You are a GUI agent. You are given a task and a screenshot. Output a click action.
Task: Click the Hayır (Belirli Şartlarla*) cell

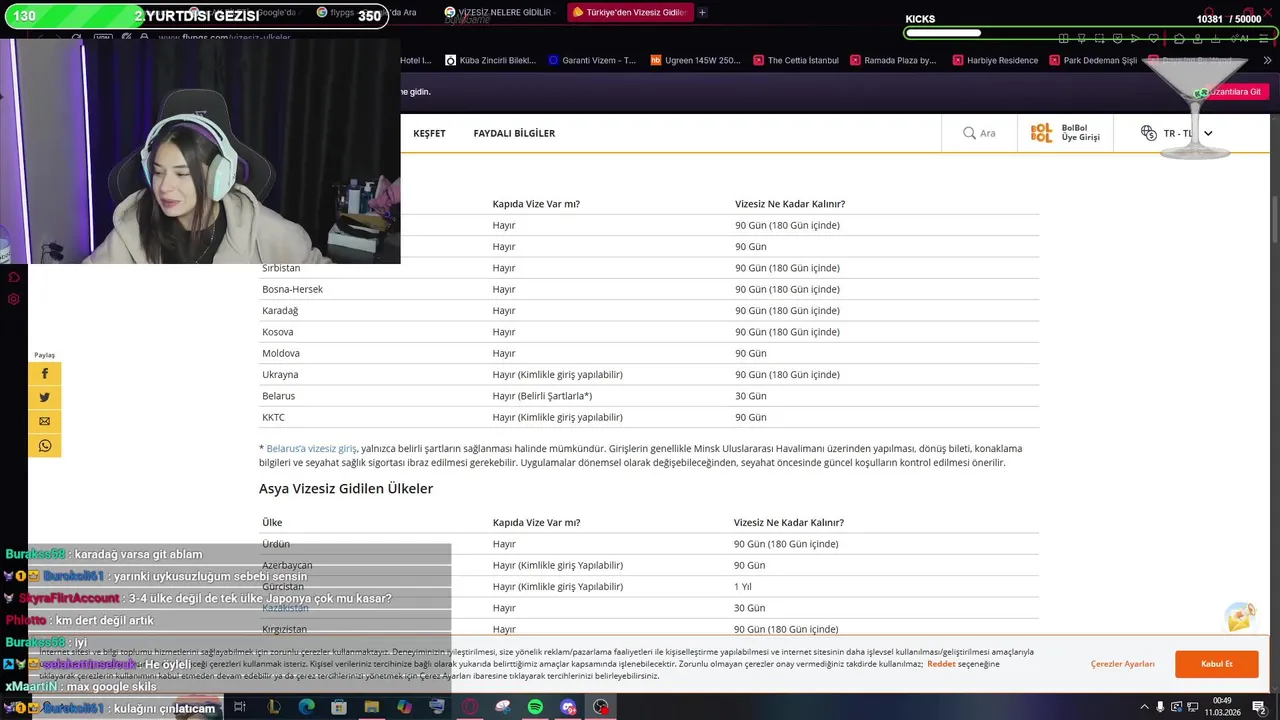(x=542, y=396)
